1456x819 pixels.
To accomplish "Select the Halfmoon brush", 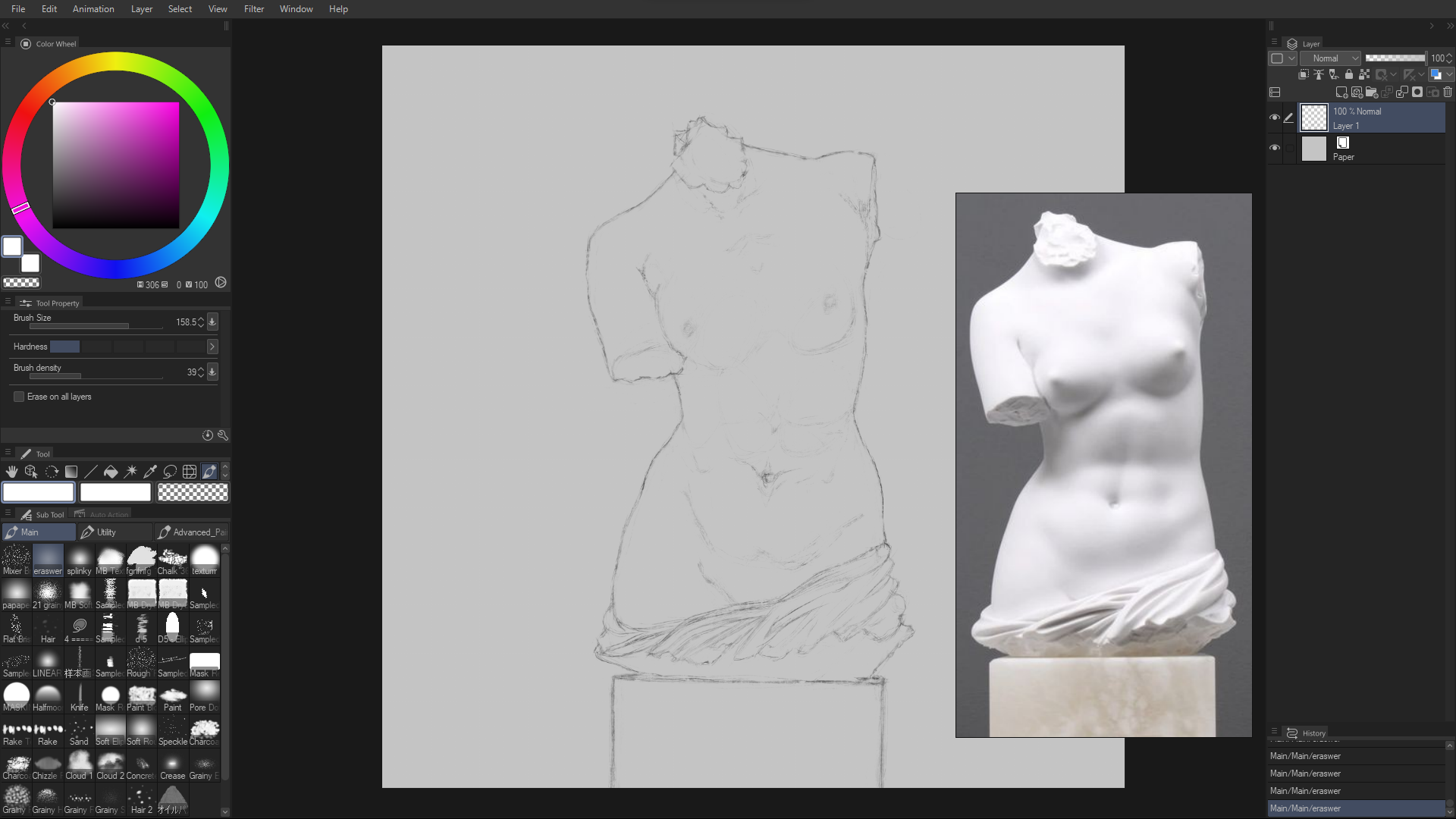I will [48, 696].
